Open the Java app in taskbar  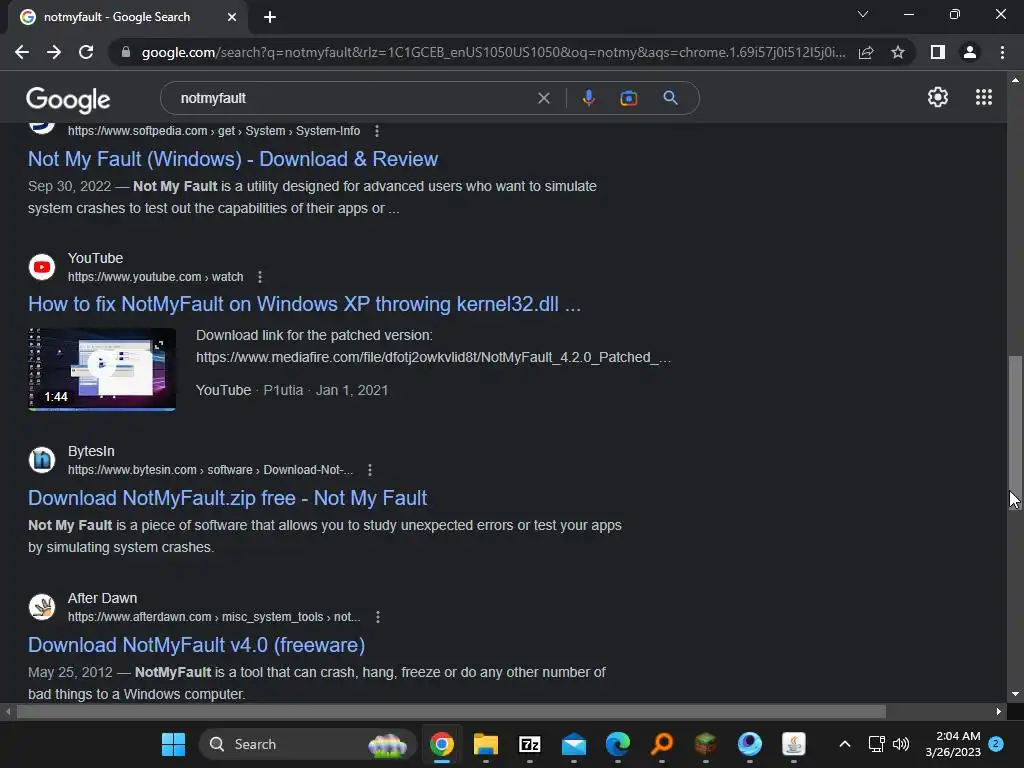point(793,744)
